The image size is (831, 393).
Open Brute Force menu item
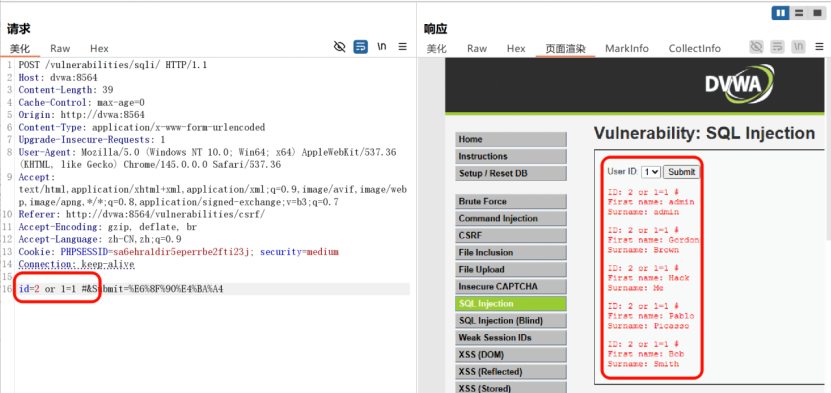pyautogui.click(x=511, y=201)
